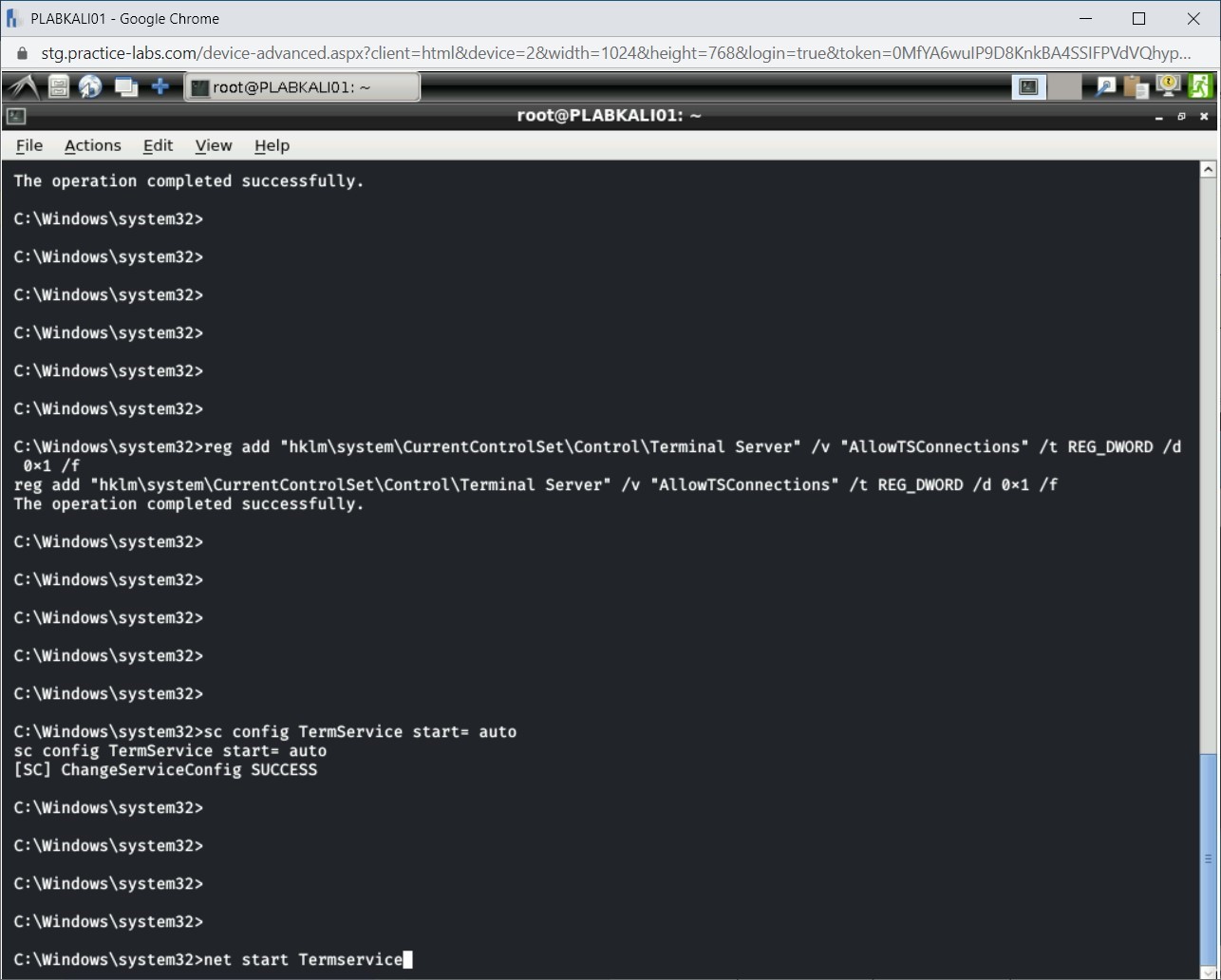
Task: Click the blue plus panel icon
Action: pos(160,86)
